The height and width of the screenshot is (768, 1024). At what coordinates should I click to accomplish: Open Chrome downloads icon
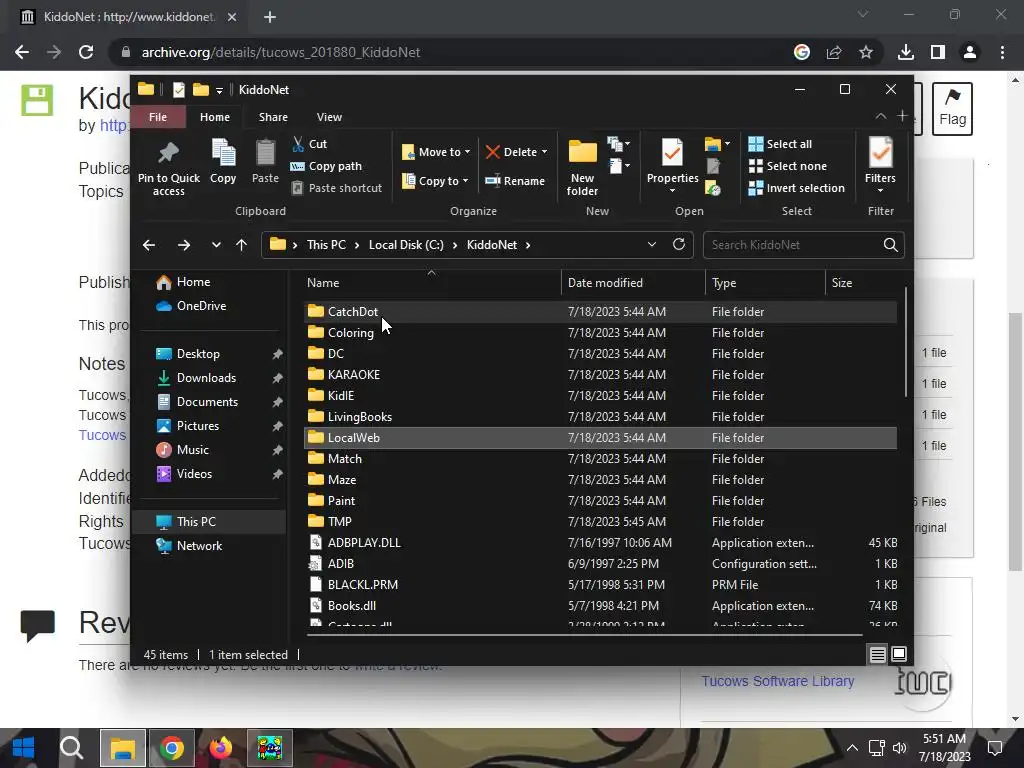[x=906, y=52]
